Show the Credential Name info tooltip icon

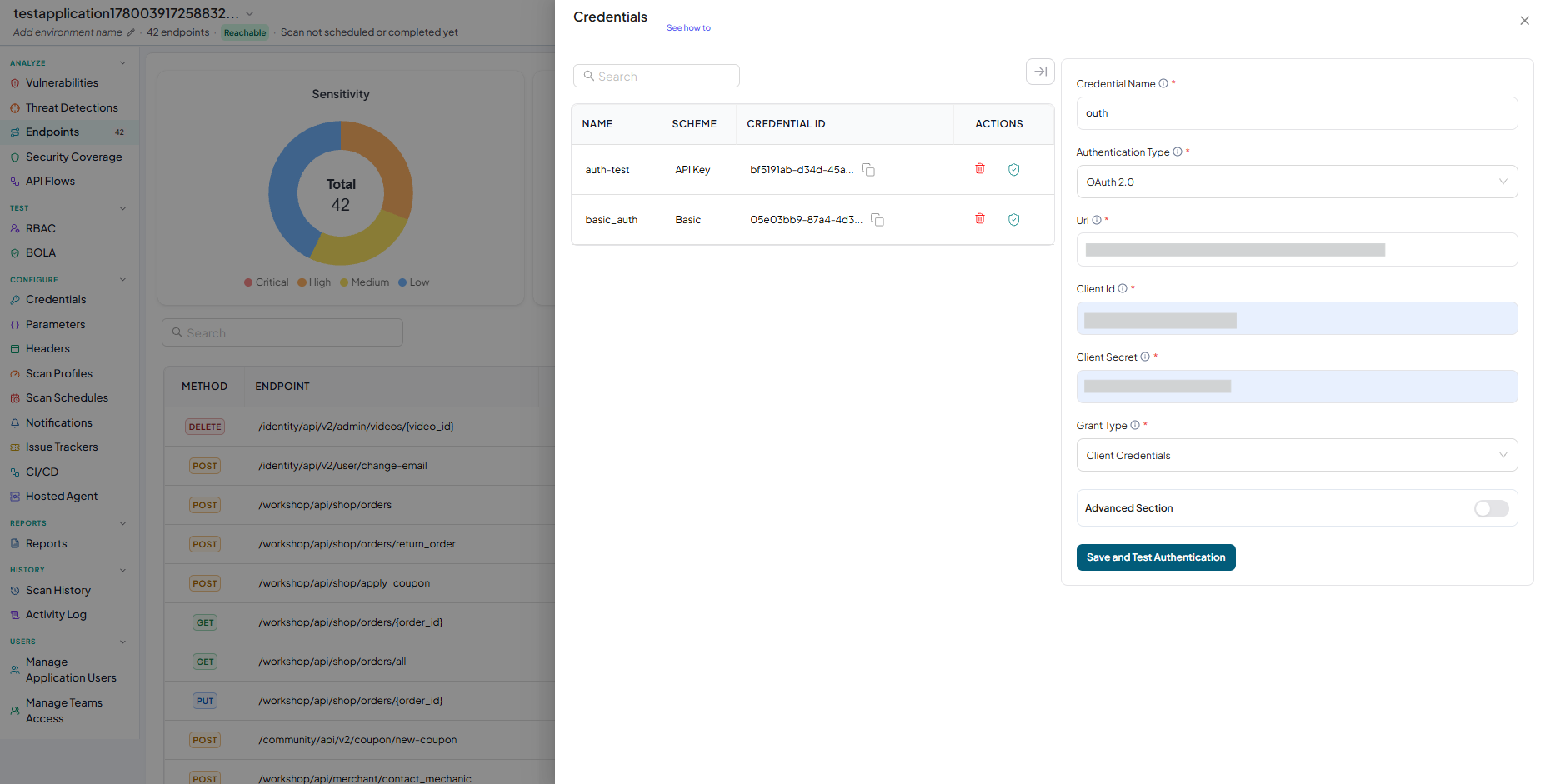[1163, 83]
